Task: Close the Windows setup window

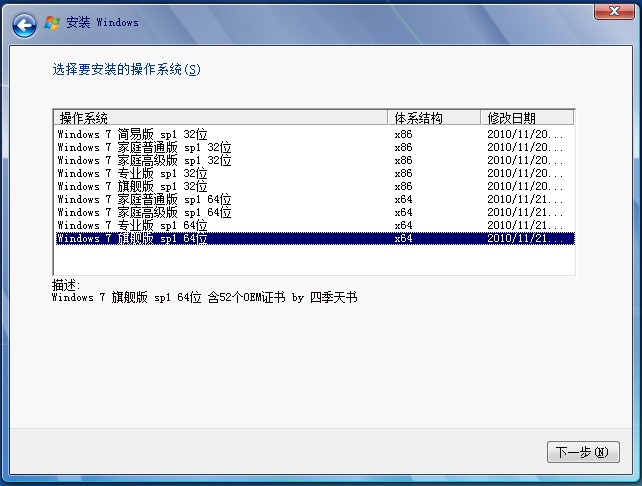Action: [x=614, y=11]
